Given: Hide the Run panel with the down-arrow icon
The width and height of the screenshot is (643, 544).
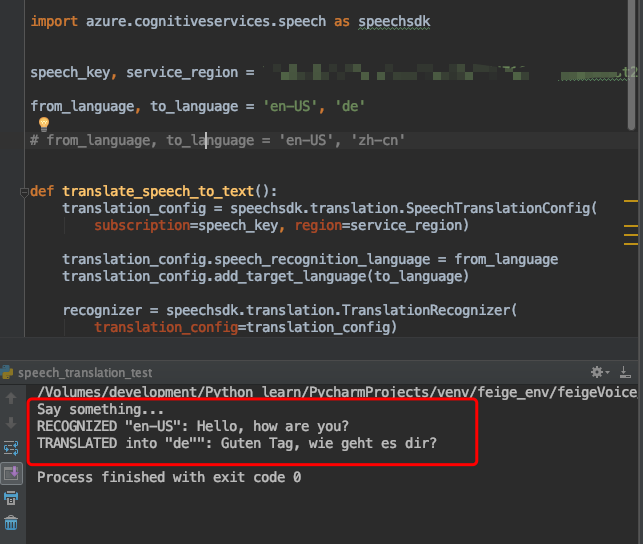Looking at the screenshot, I should click(x=625, y=372).
